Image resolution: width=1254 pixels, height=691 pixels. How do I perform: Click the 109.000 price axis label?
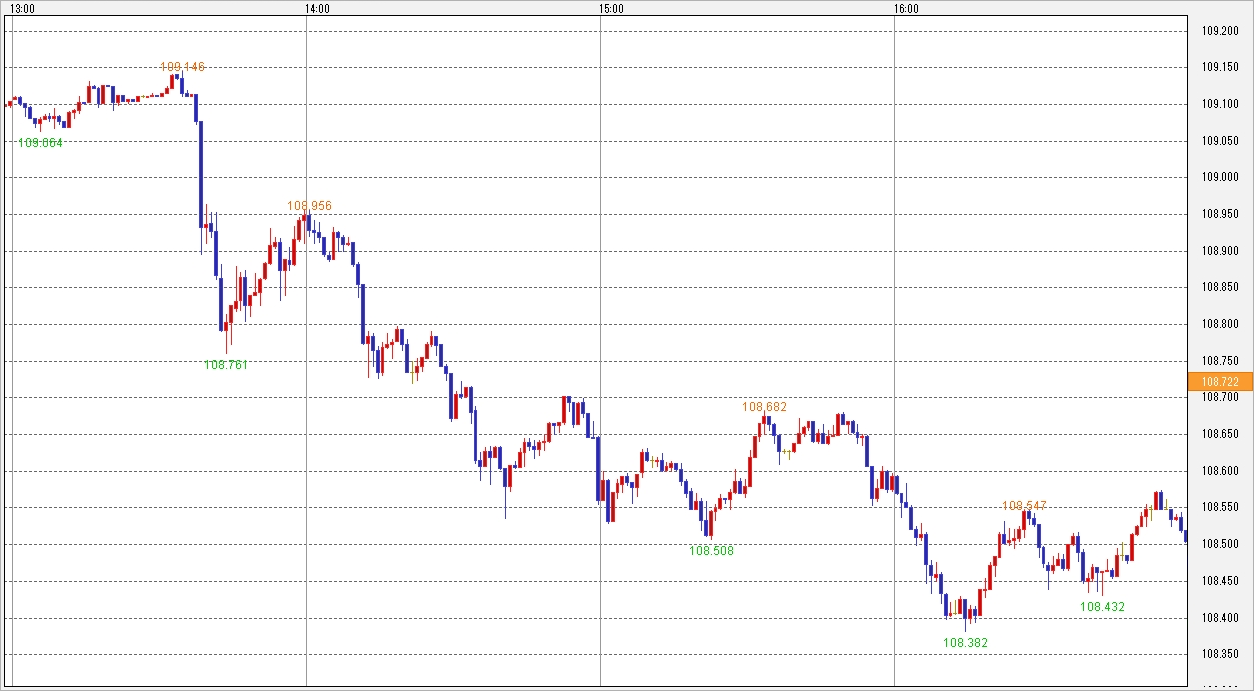coord(1220,178)
